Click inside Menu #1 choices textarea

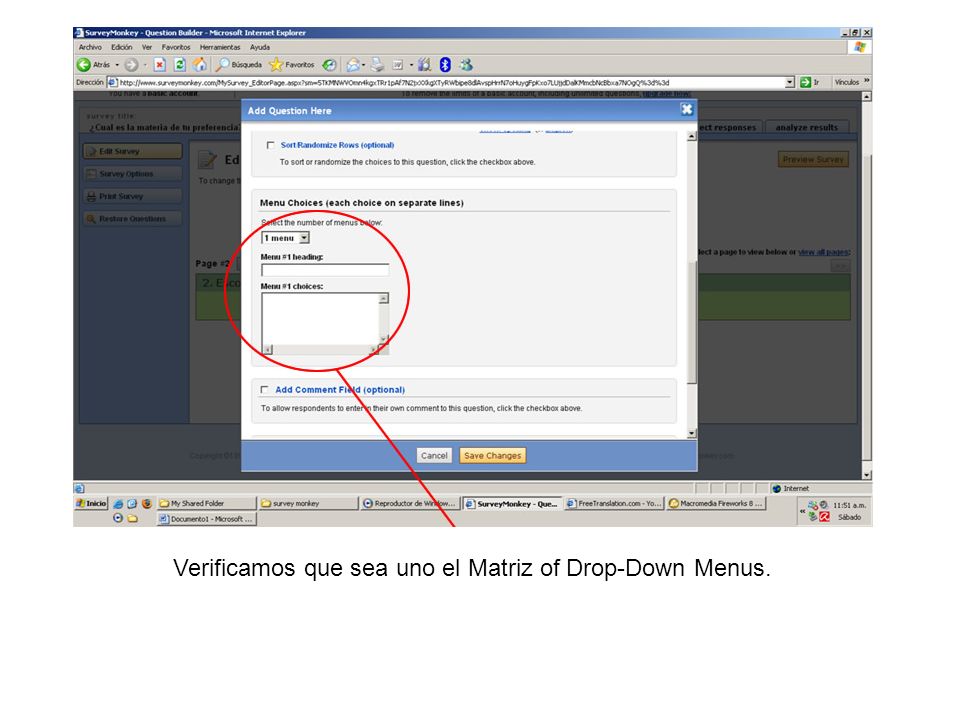[x=320, y=318]
